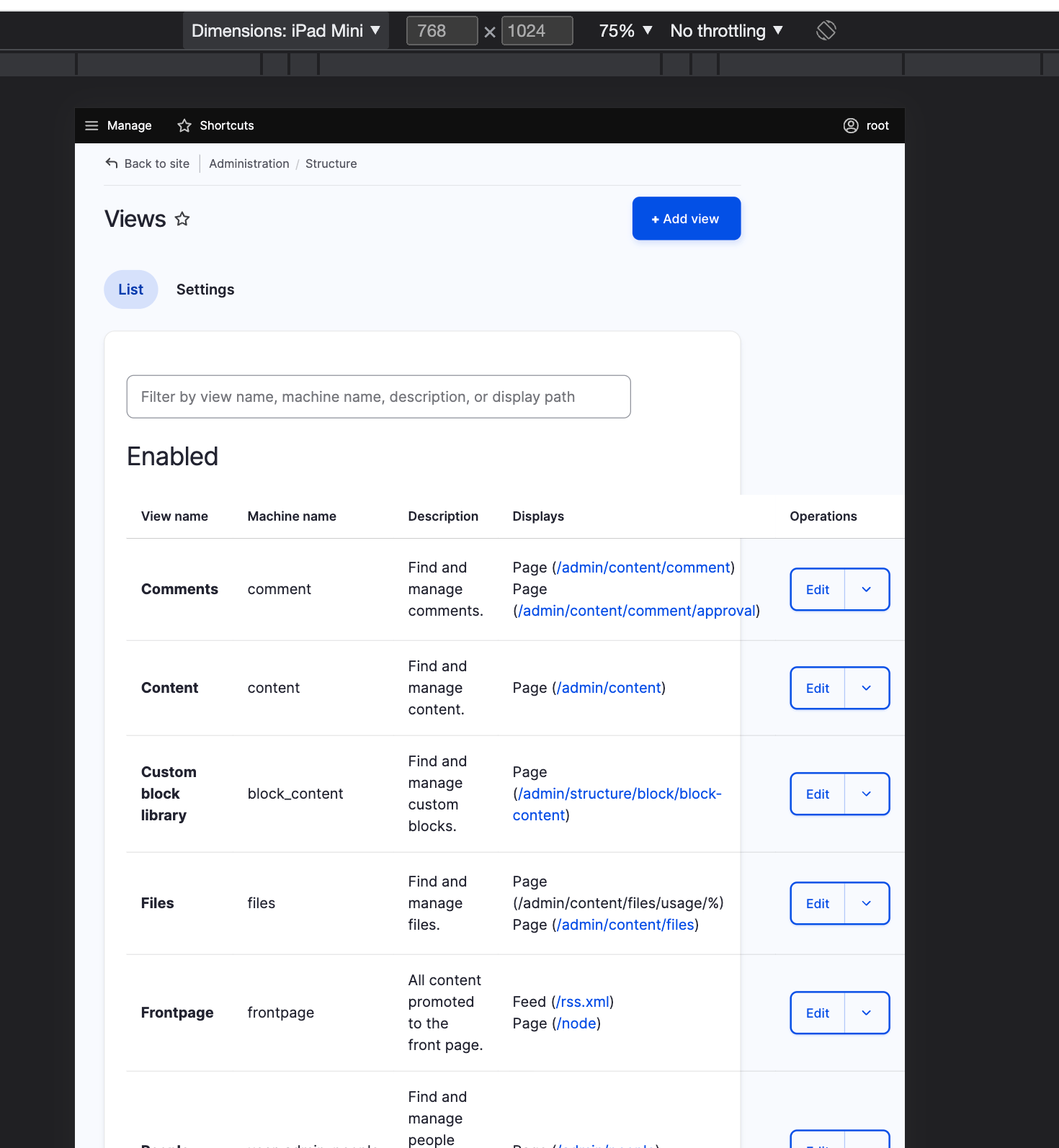
Task: Click the Files view name cell
Action: pos(158,903)
